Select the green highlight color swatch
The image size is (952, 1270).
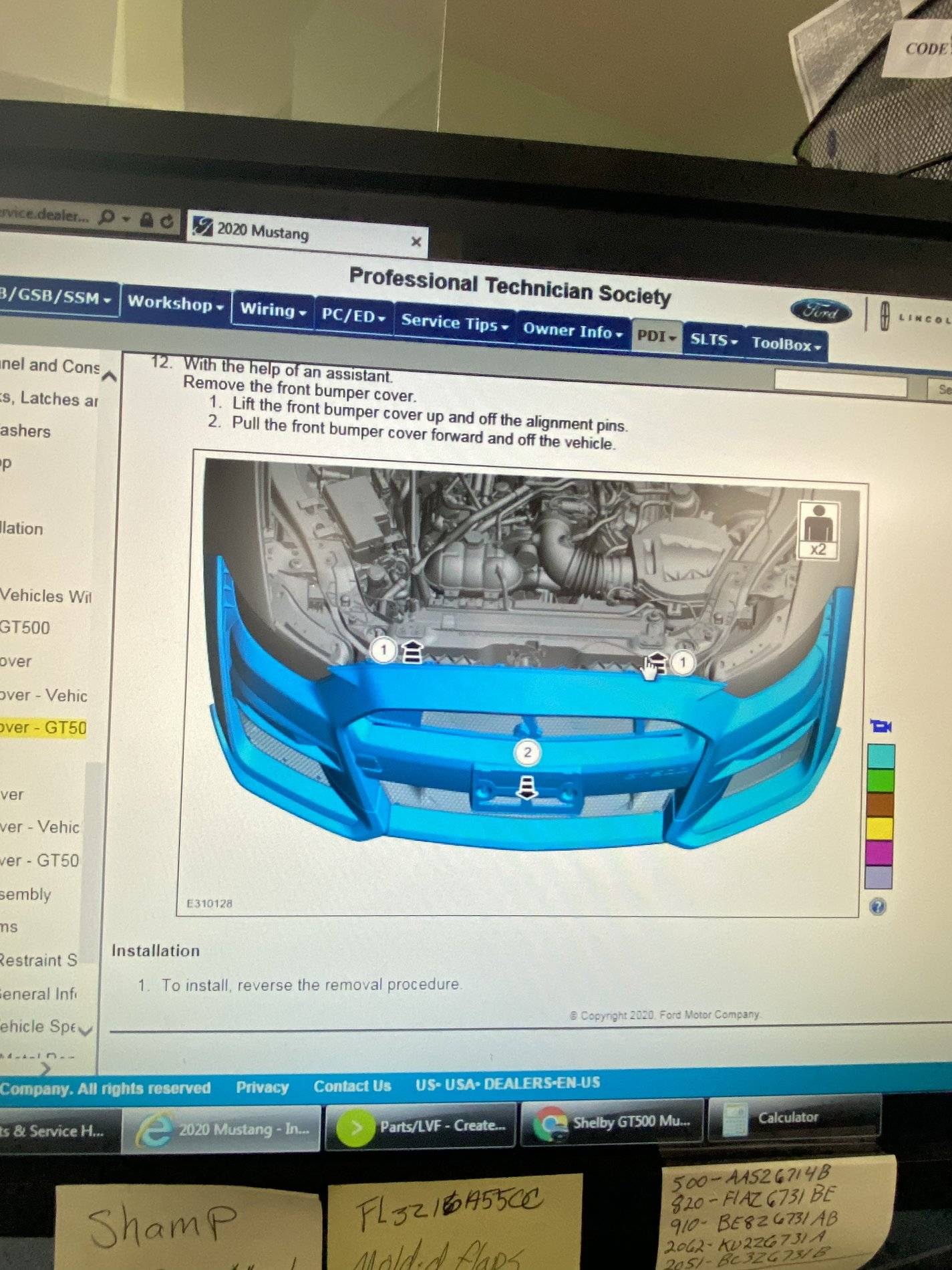880,780
